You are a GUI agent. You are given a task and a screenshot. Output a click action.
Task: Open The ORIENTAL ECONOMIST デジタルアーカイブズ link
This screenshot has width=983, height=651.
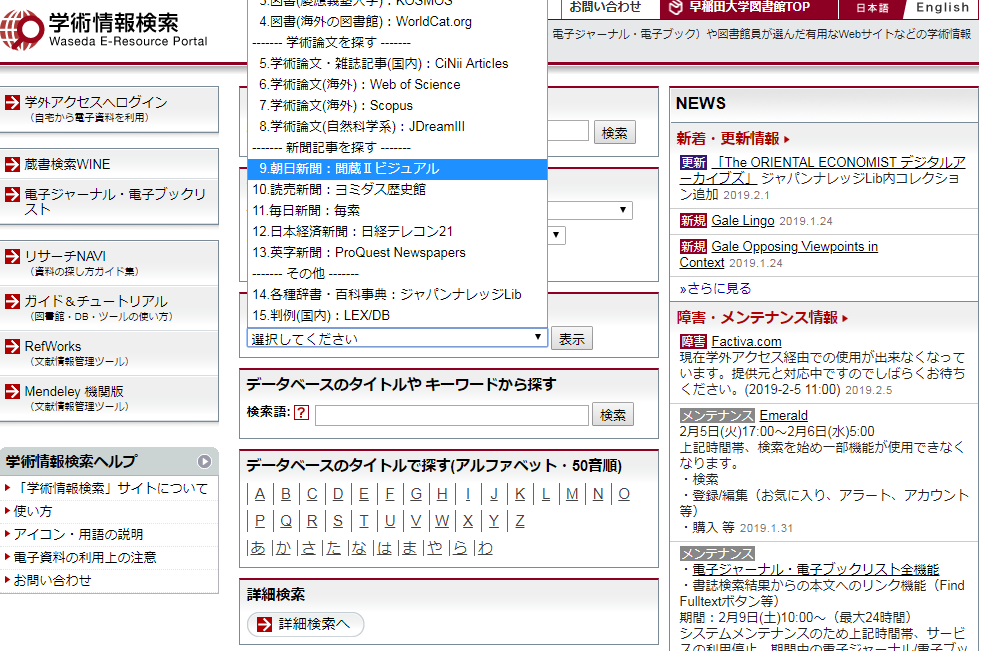823,170
